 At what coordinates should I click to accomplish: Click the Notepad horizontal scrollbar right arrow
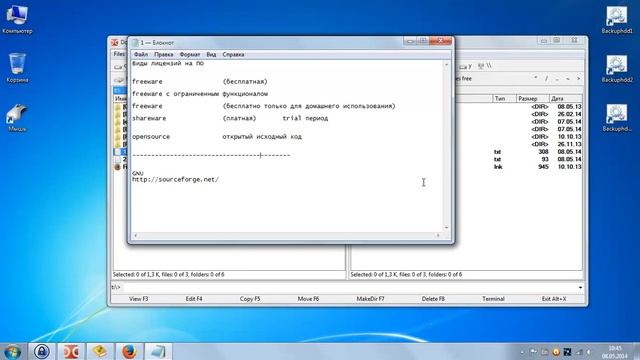(x=438, y=235)
